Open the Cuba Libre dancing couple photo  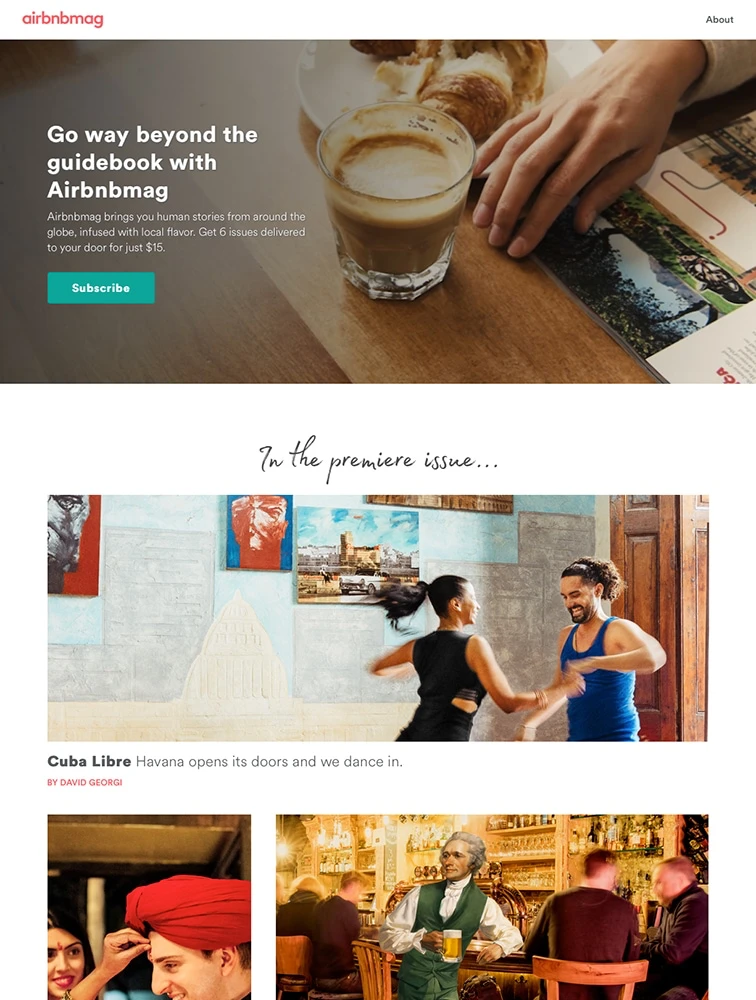[378, 617]
